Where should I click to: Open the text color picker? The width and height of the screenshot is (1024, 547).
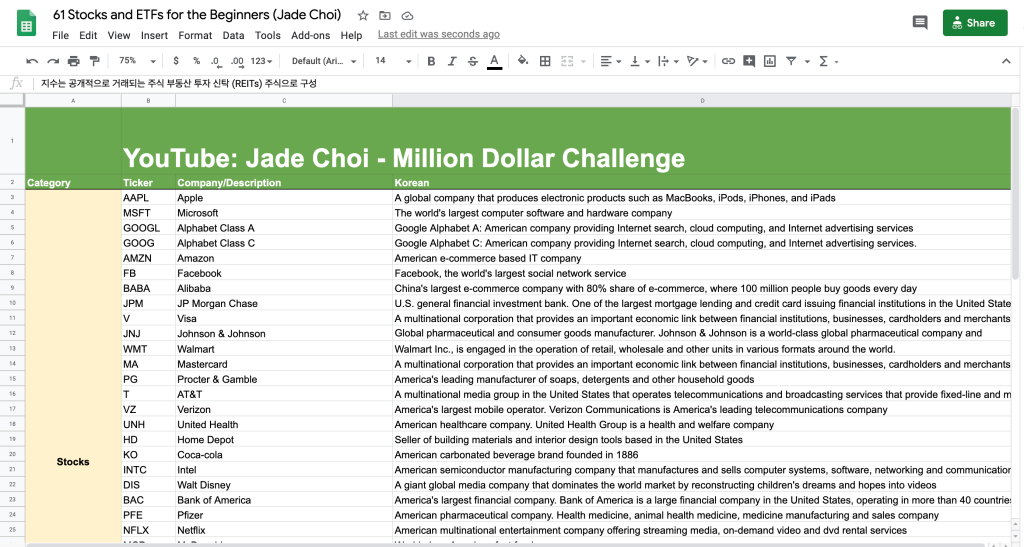pyautogui.click(x=494, y=61)
